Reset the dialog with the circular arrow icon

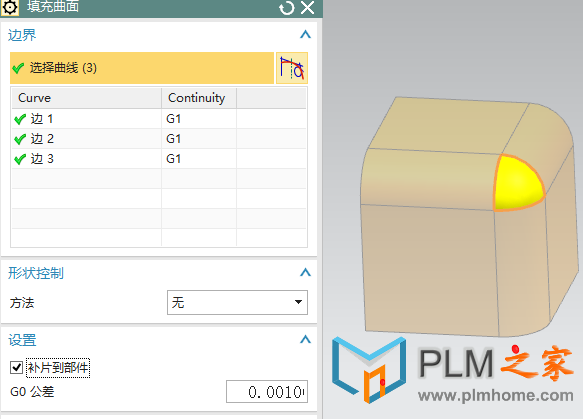click(287, 7)
